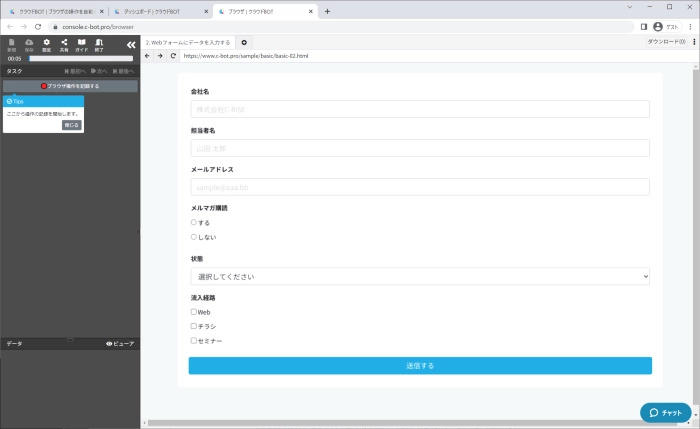
Task: Select the しない radio button
Action: click(x=193, y=237)
